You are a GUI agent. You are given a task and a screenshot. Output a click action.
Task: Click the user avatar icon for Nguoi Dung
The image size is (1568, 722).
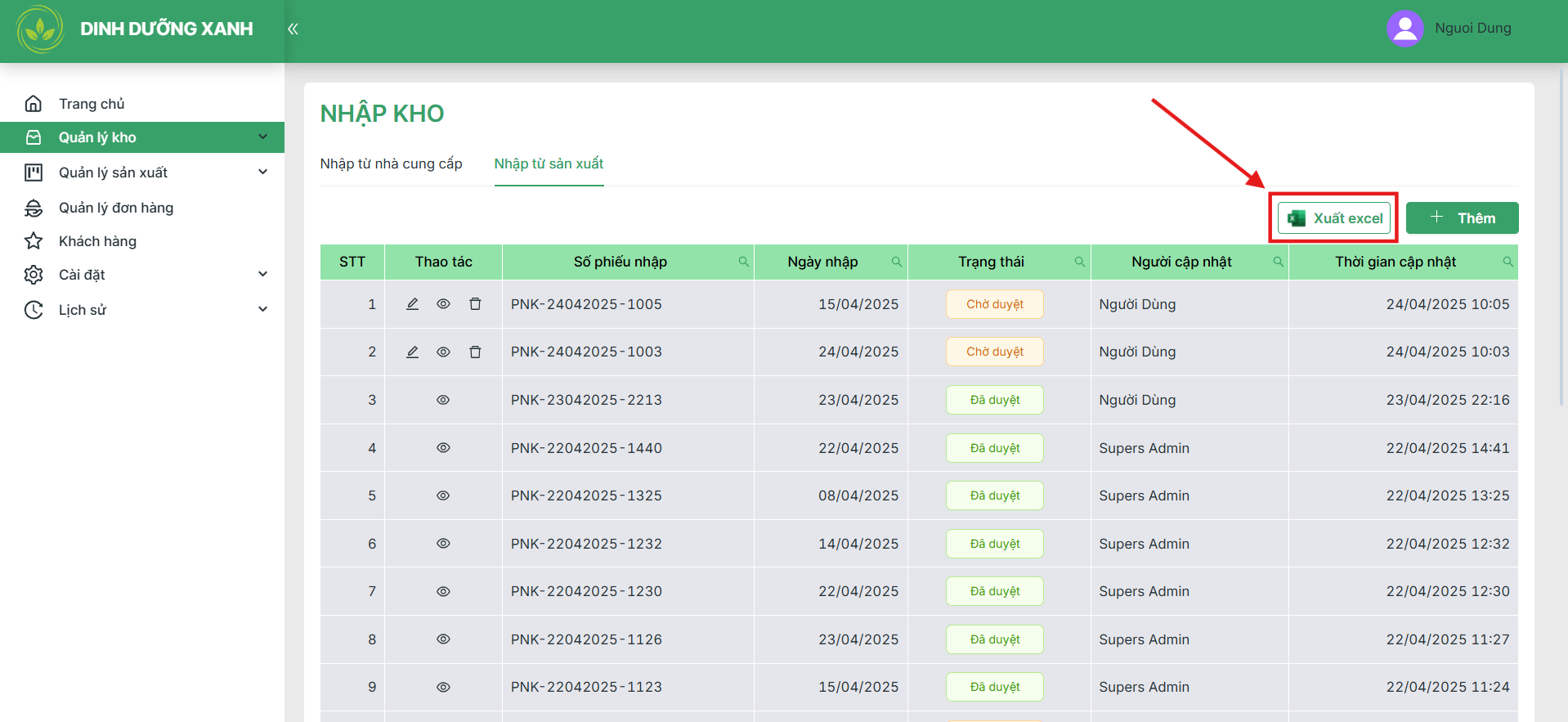pos(1405,29)
